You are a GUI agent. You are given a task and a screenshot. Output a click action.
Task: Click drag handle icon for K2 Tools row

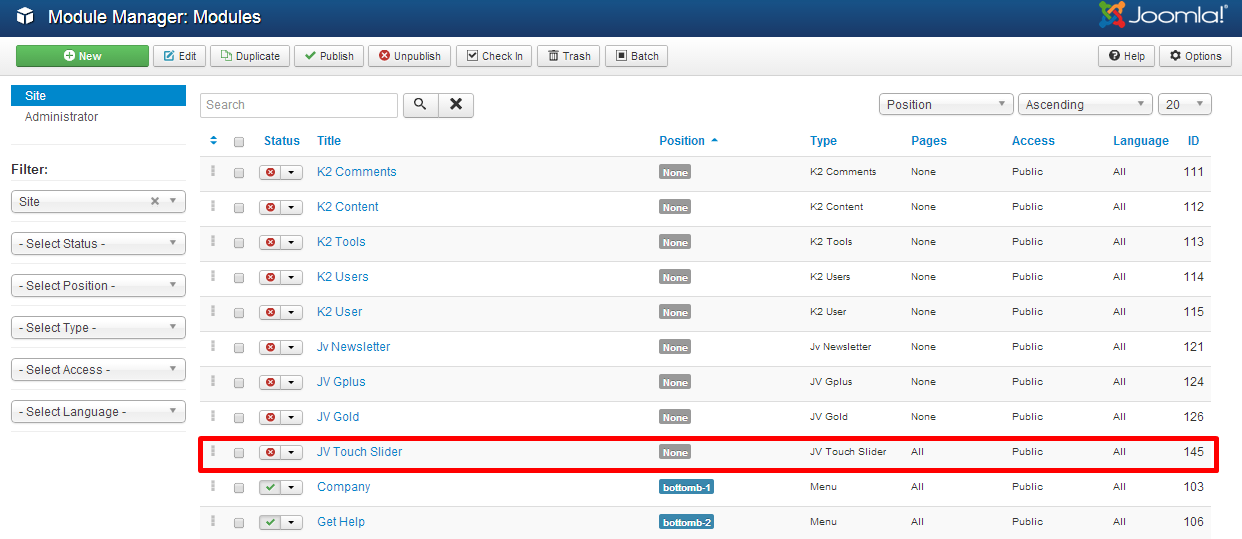coord(213,241)
